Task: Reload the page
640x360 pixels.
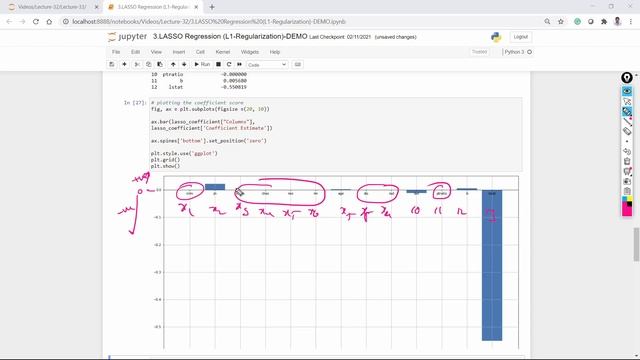Action: point(36,22)
